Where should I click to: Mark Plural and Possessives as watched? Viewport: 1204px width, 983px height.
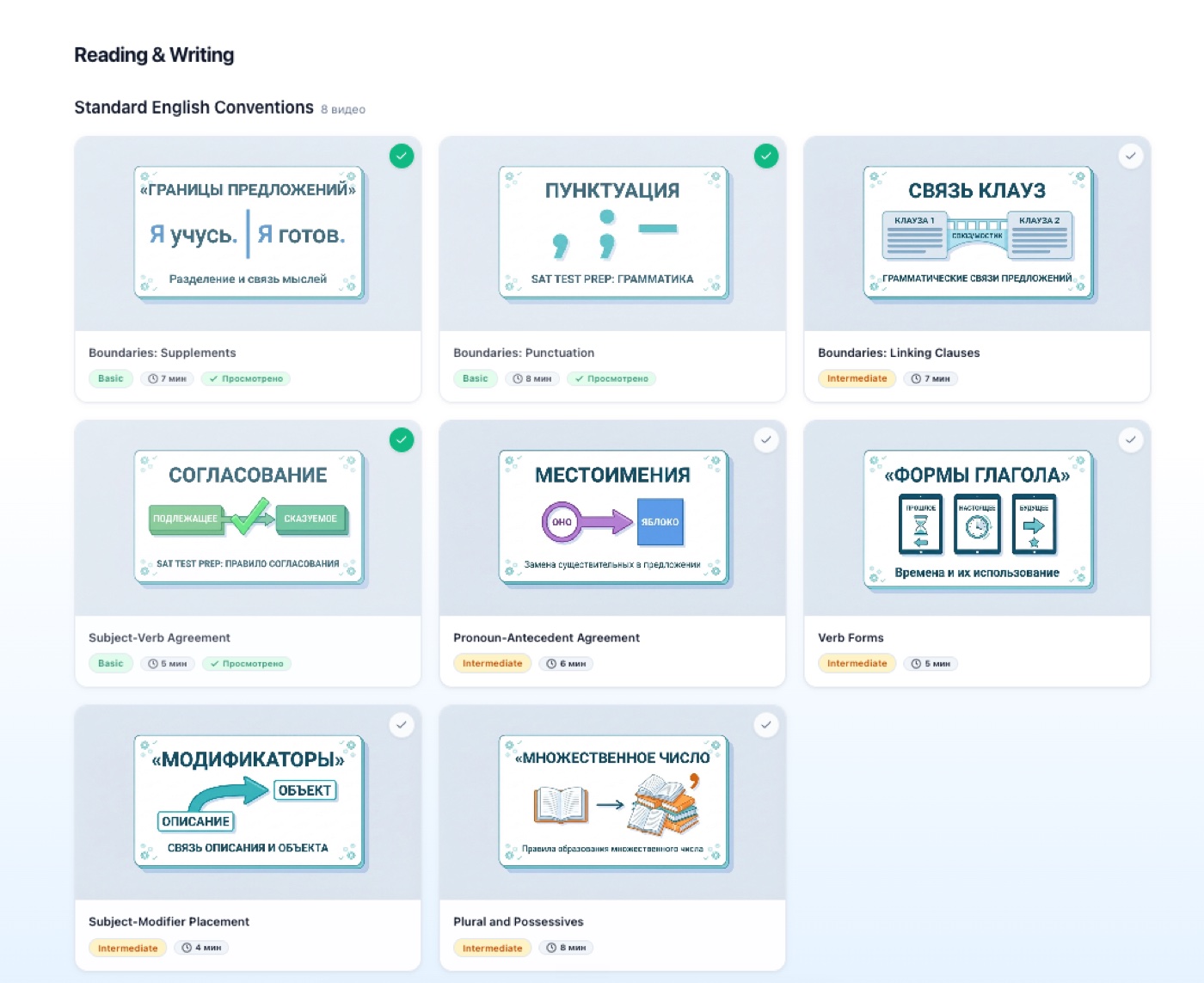766,725
